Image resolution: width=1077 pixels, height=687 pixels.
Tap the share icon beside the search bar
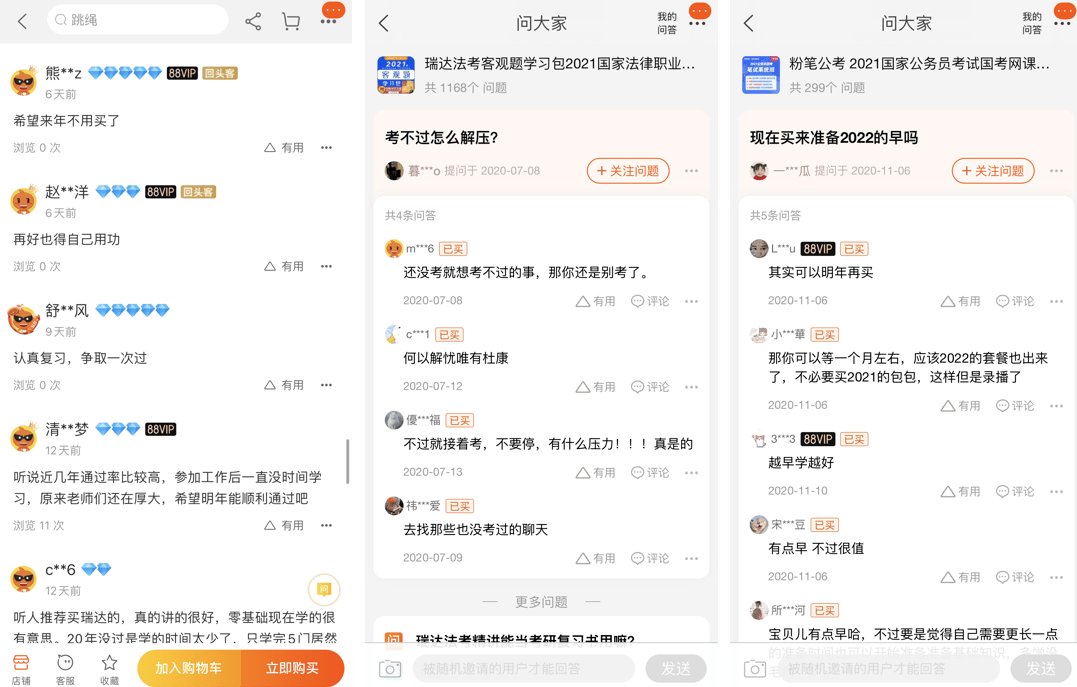click(253, 21)
